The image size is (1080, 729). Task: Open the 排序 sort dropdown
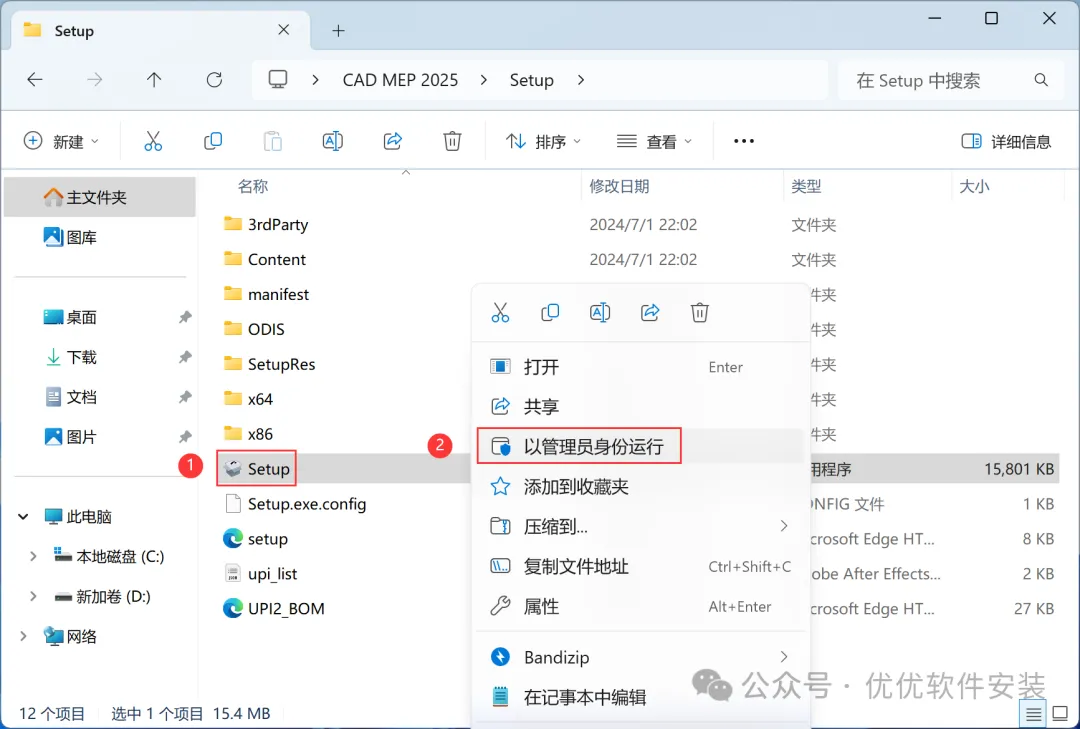click(x=543, y=141)
